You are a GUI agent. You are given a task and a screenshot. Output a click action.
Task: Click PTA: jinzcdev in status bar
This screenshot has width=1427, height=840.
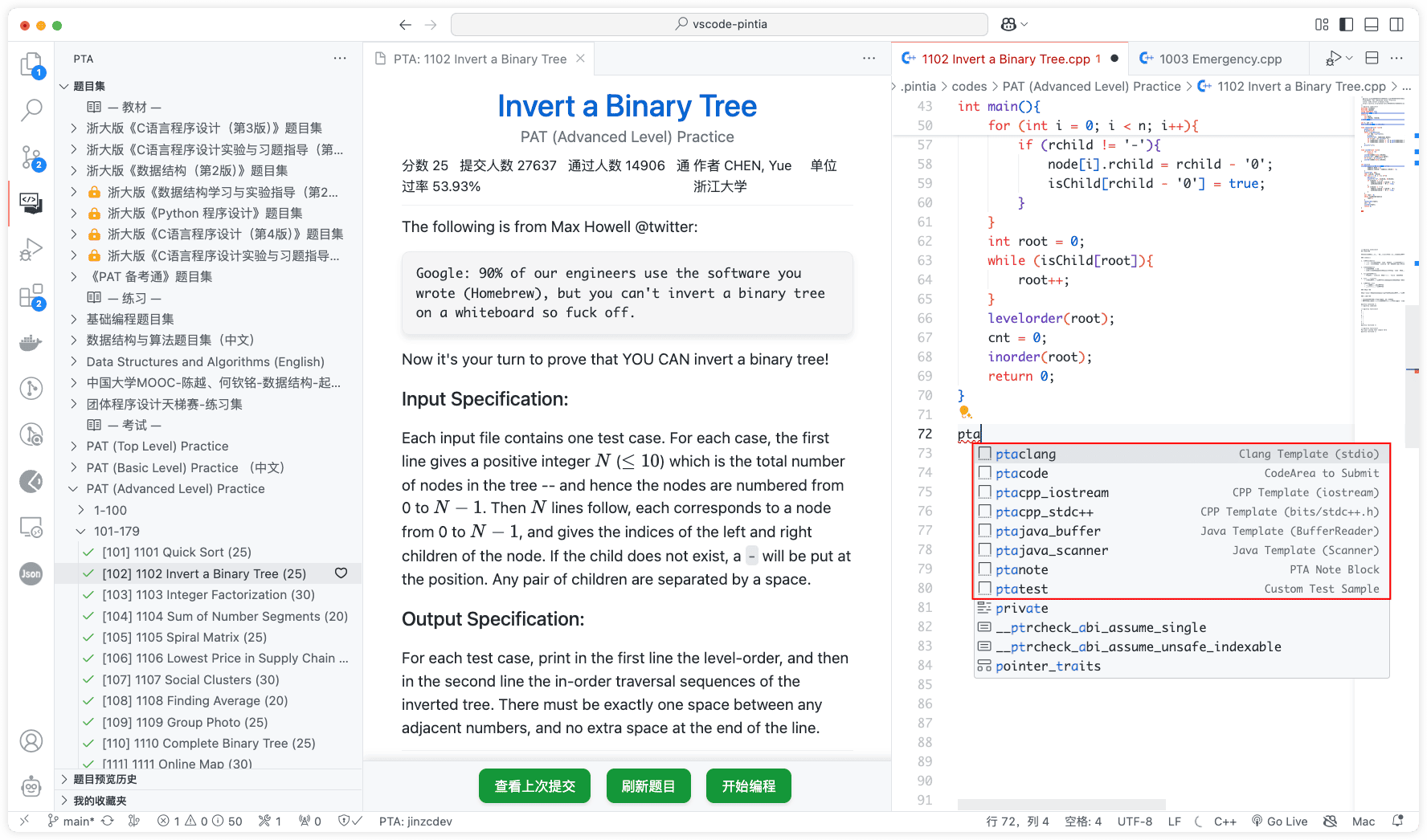[x=415, y=821]
